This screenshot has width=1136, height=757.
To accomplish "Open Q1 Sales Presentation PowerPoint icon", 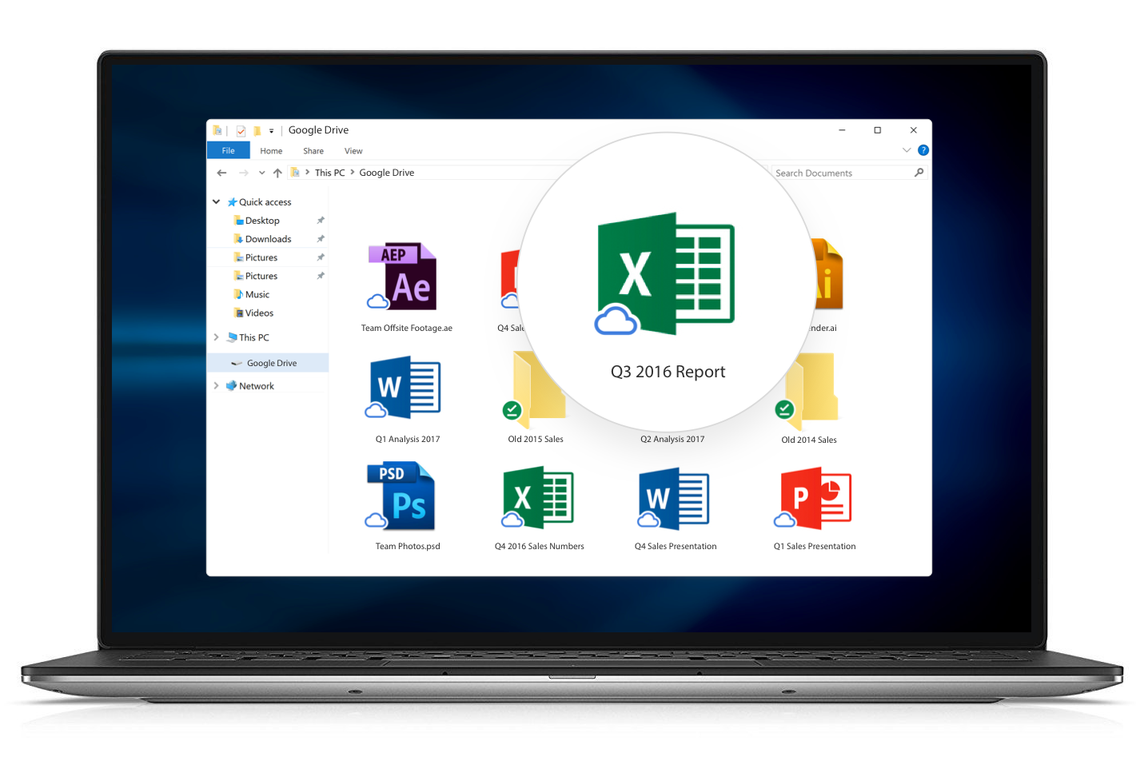I will point(813,498).
